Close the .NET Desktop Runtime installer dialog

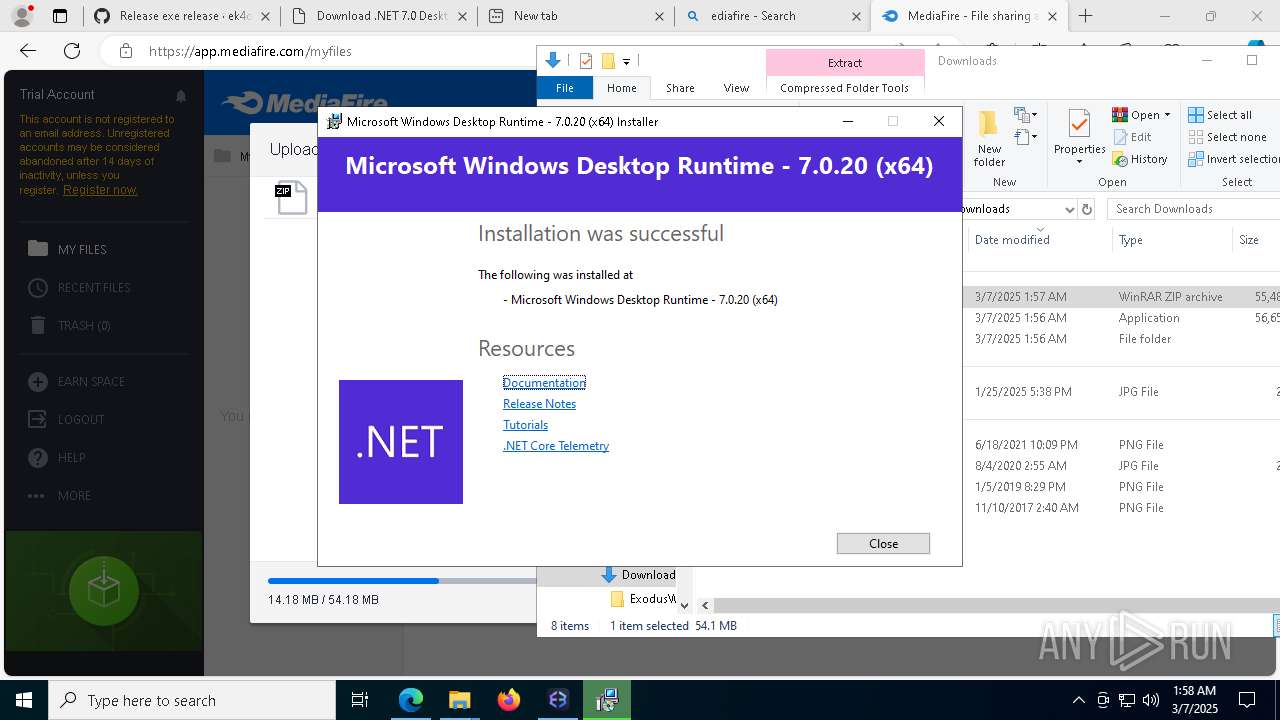click(x=883, y=543)
